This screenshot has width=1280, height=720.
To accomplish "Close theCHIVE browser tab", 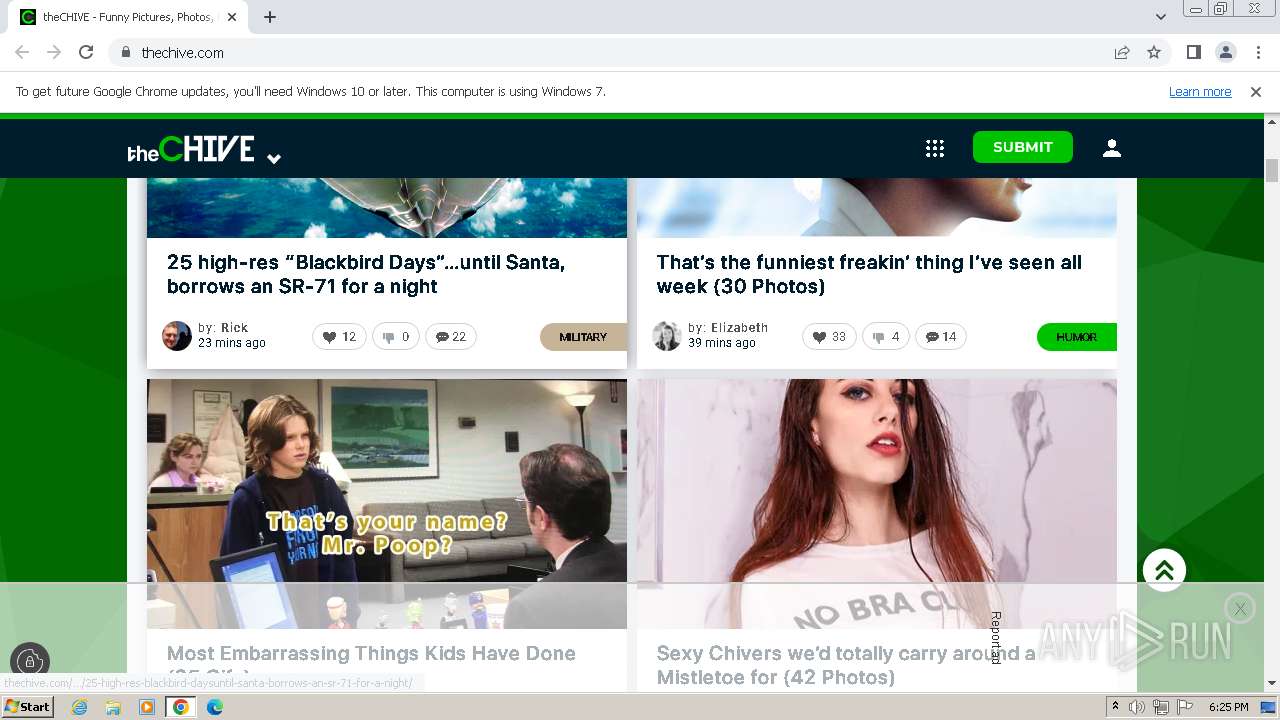I will pyautogui.click(x=232, y=17).
